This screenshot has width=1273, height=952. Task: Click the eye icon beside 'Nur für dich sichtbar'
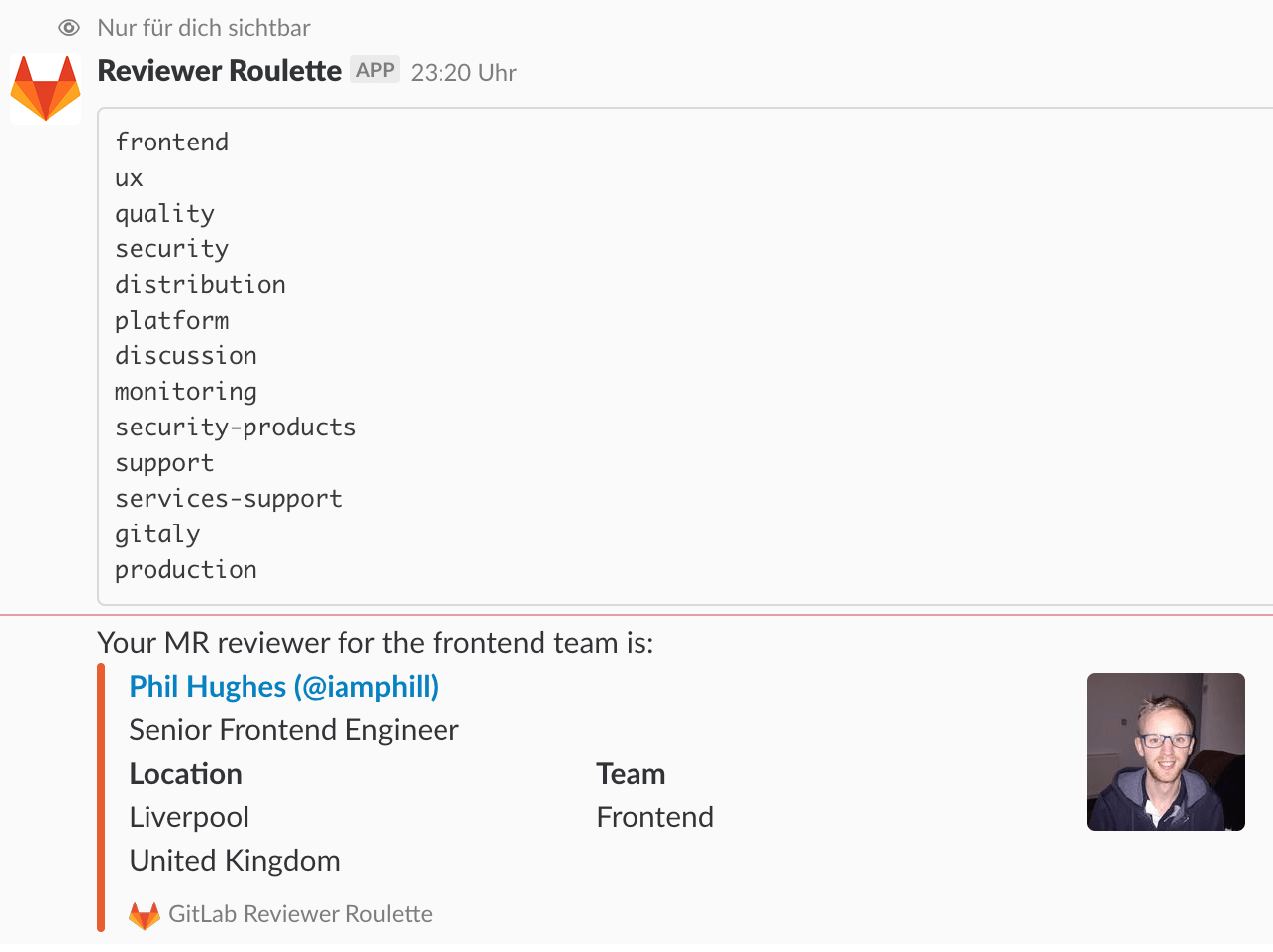[x=66, y=28]
